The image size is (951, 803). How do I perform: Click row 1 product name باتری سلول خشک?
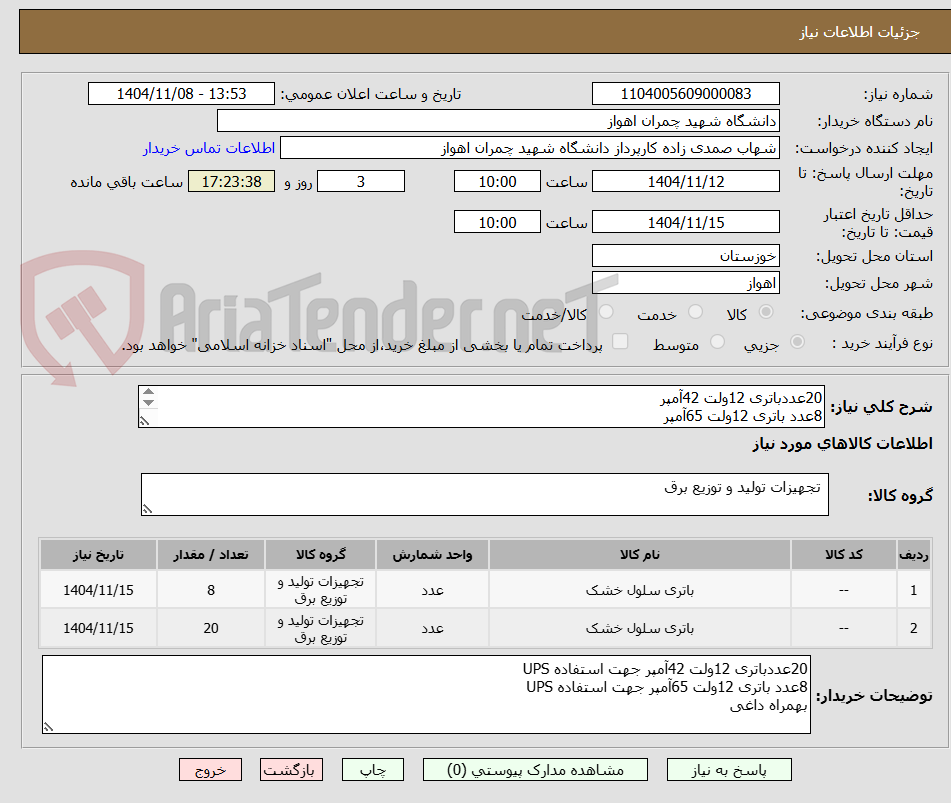(639, 590)
